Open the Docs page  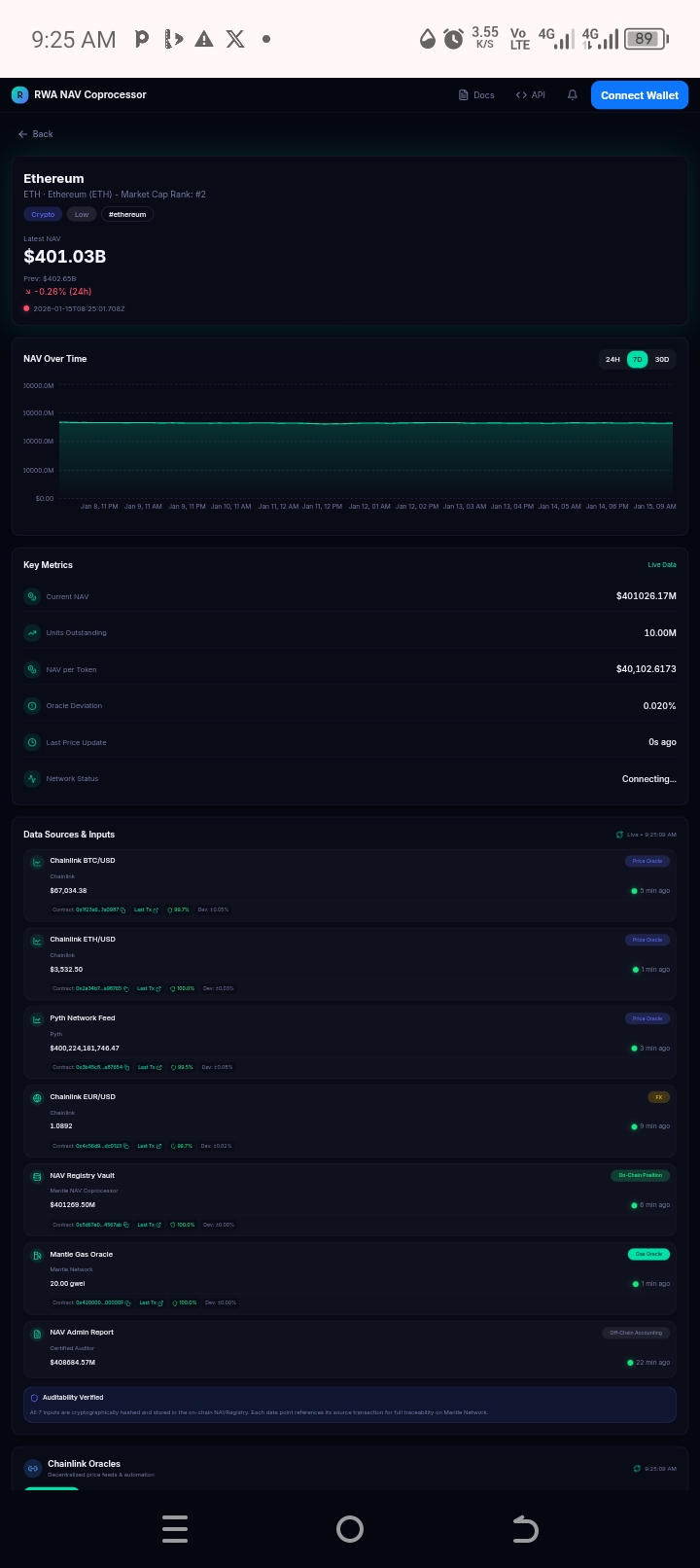coord(476,95)
